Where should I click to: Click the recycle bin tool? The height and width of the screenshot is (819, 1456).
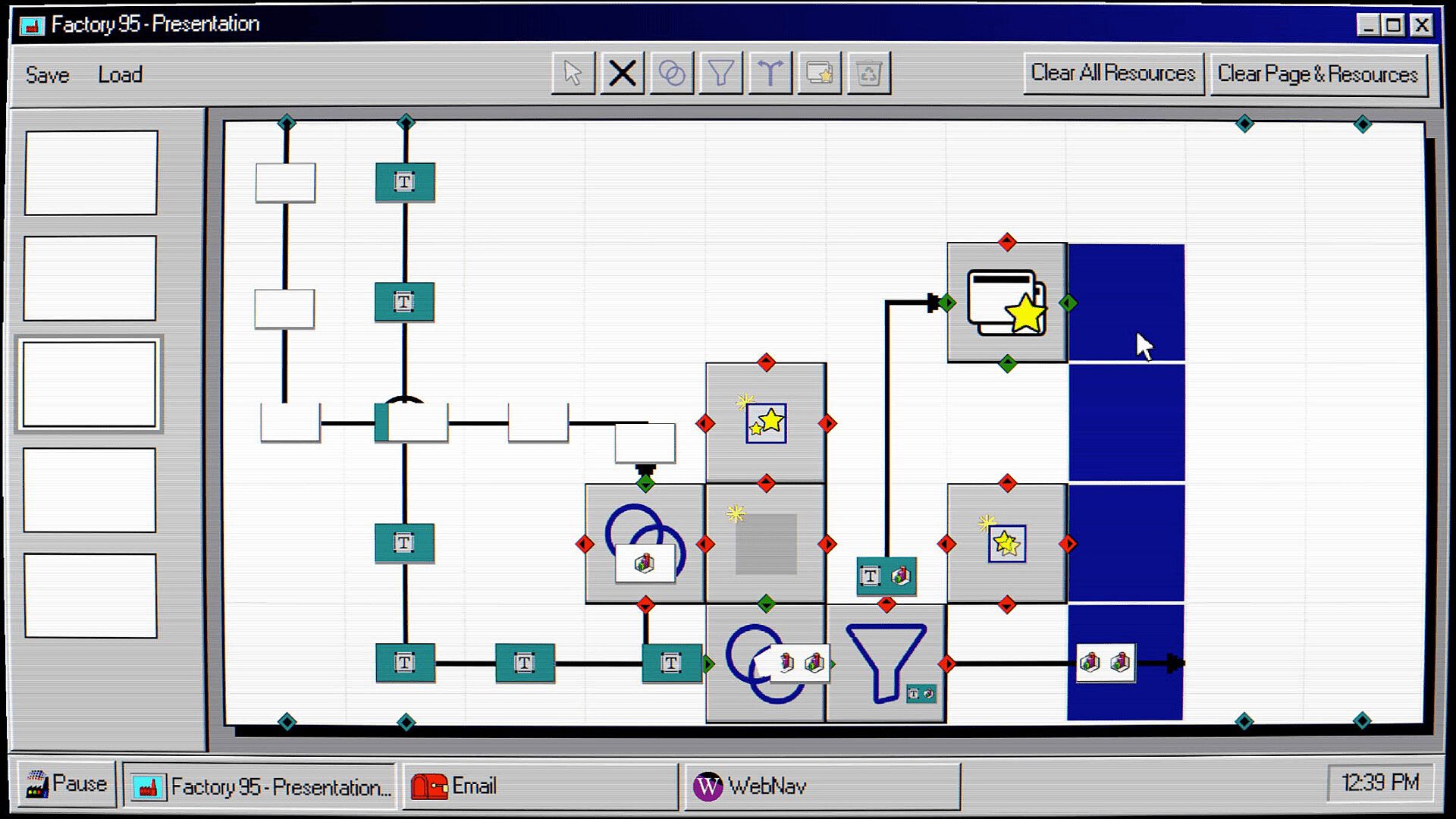868,74
